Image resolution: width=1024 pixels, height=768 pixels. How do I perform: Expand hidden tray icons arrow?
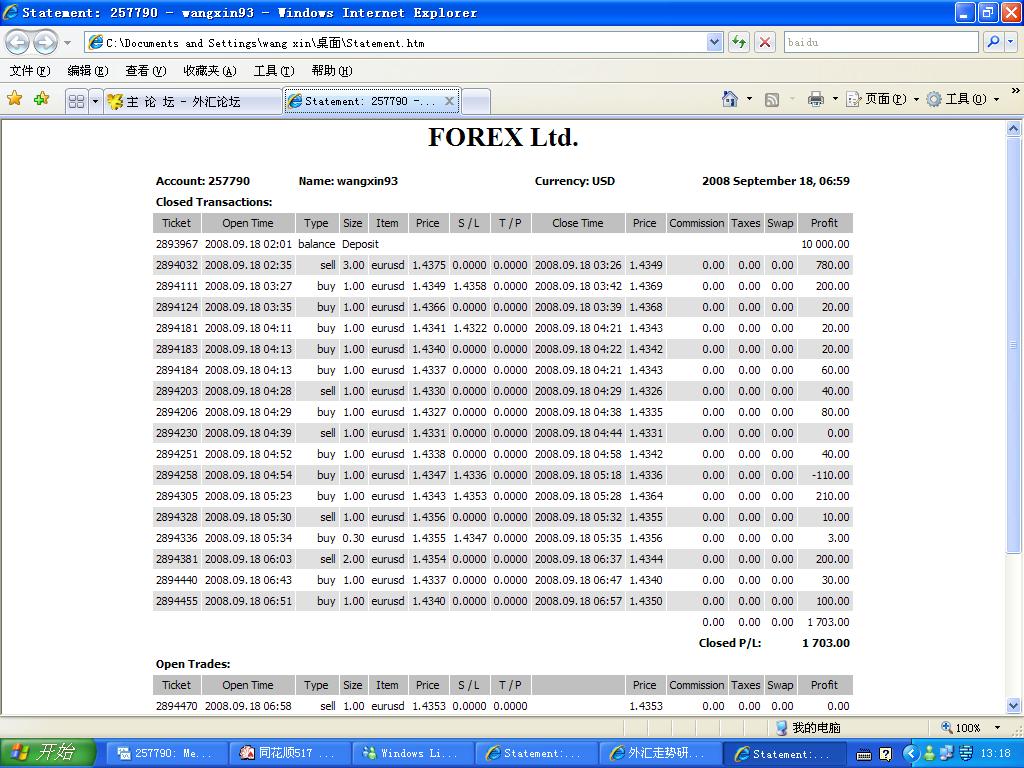coord(911,754)
